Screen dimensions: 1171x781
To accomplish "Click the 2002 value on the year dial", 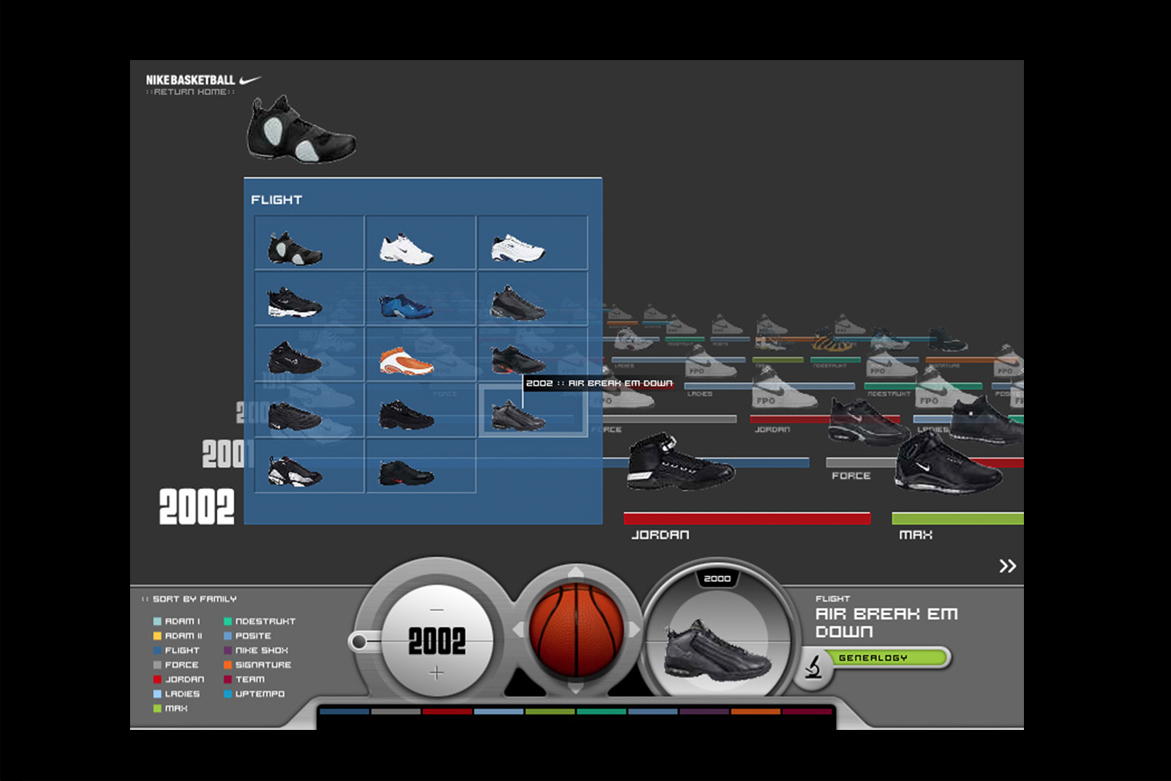I will tap(437, 641).
